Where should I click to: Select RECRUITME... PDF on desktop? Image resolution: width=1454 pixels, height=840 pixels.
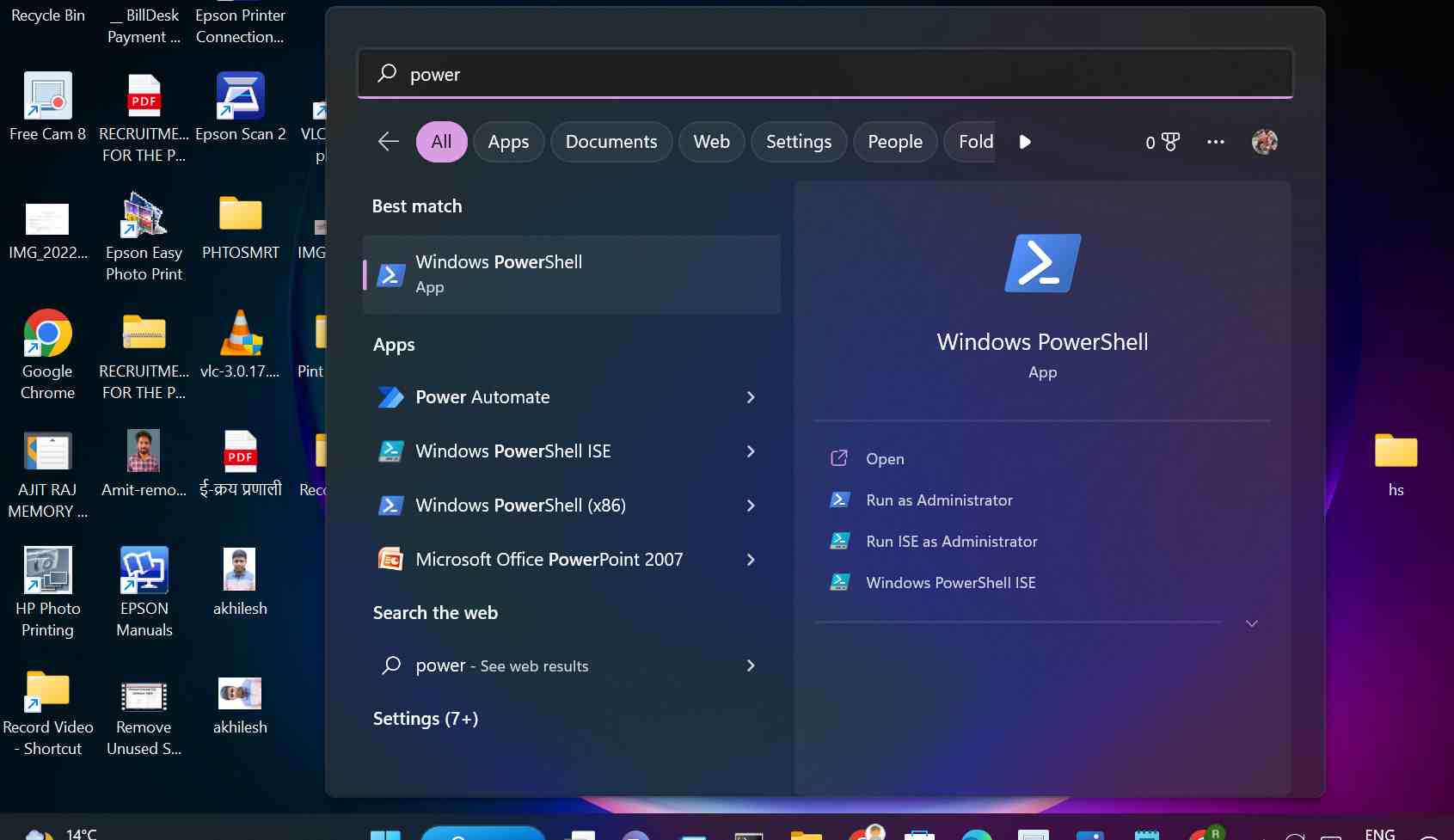tap(144, 117)
